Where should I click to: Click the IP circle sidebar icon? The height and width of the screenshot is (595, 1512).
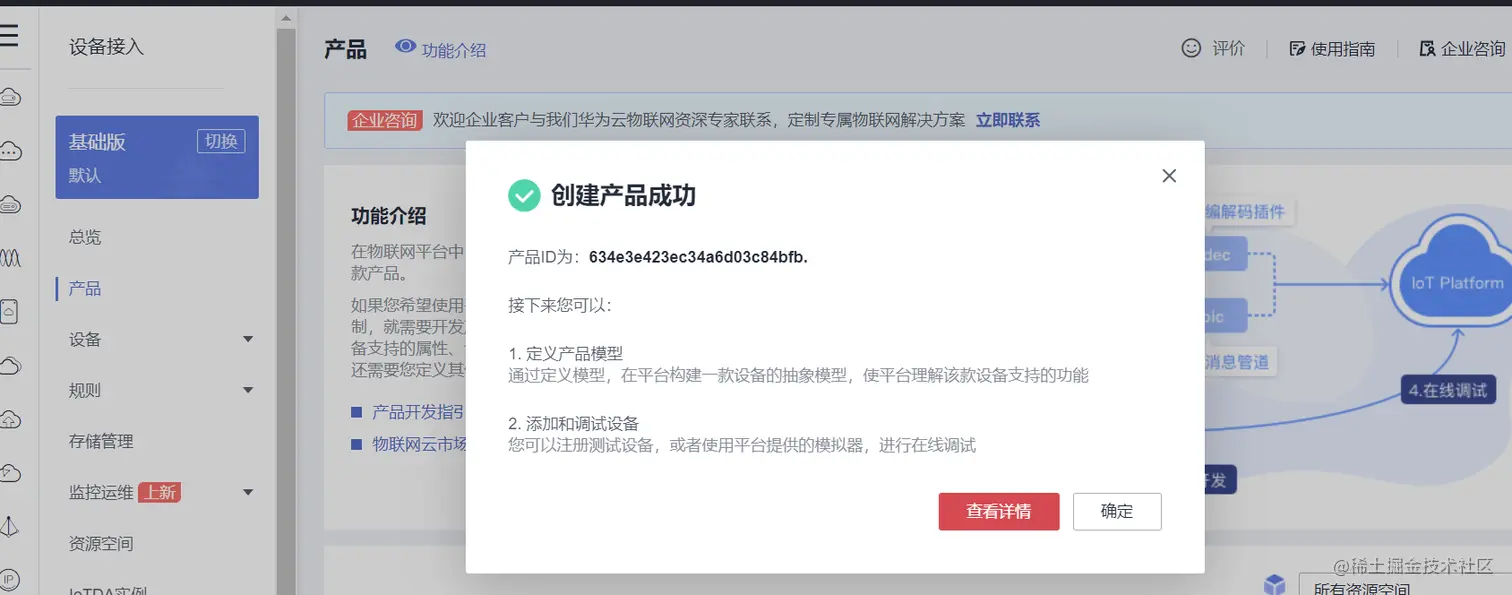(9, 579)
